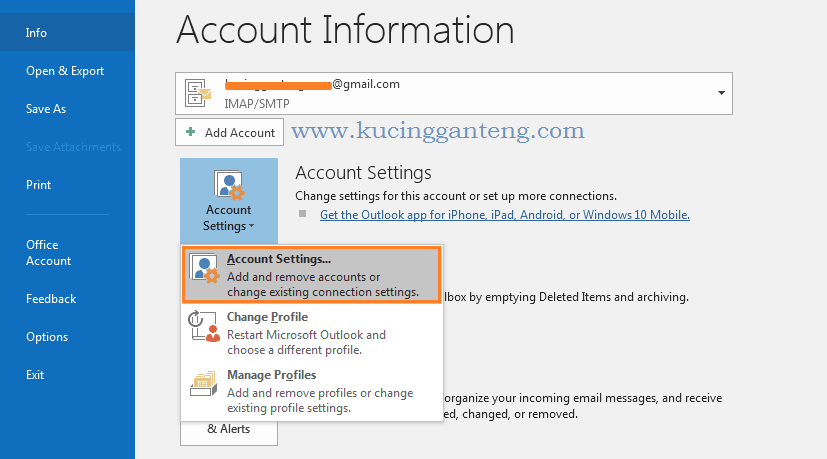The height and width of the screenshot is (459, 827).
Task: Expand the email account selector dropdown arrow
Action: click(x=721, y=93)
